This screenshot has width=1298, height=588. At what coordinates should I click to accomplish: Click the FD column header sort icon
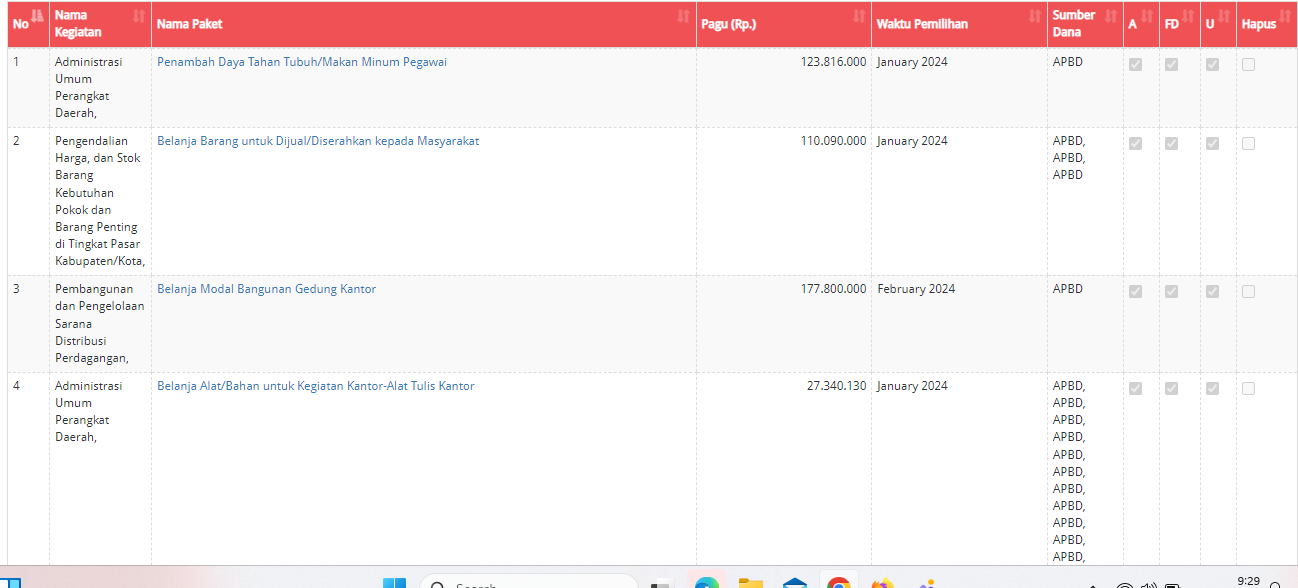click(1188, 16)
